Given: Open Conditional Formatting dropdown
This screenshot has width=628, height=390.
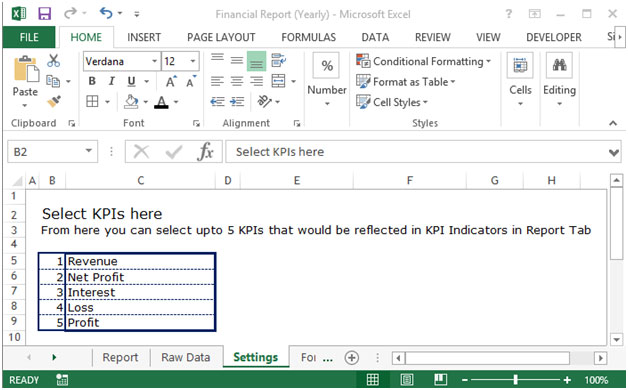Looking at the screenshot, I should pyautogui.click(x=423, y=61).
